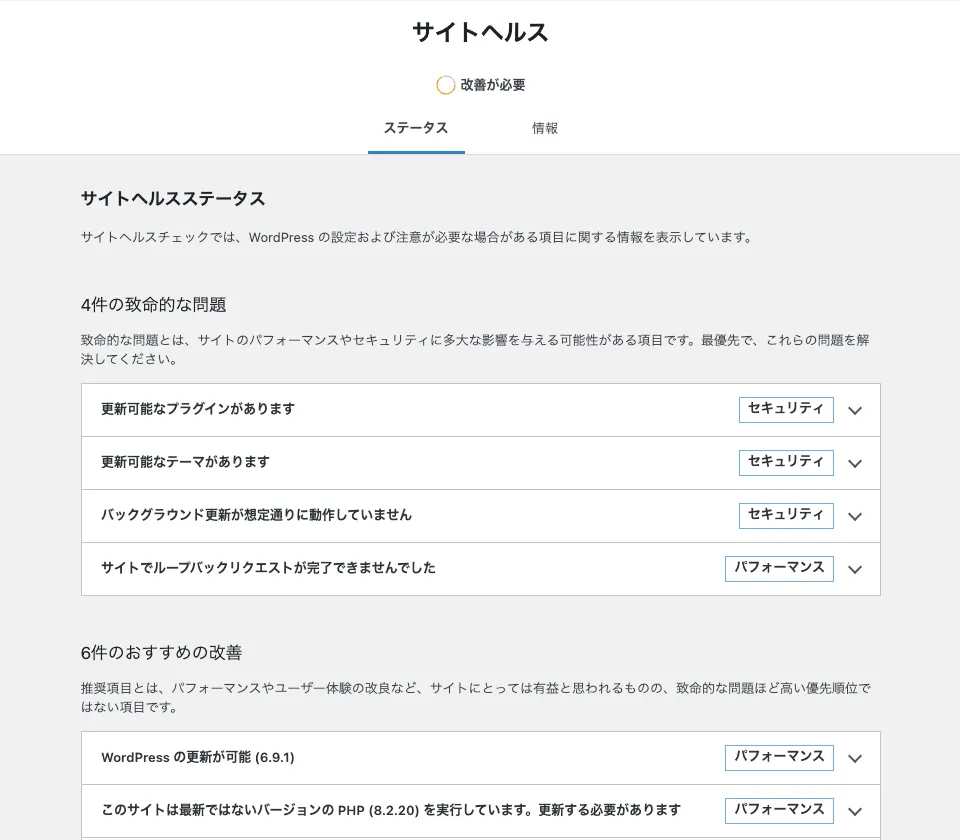960x840 pixels.
Task: Click chevron arrow on ループバックリクエスト row
Action: [854, 569]
